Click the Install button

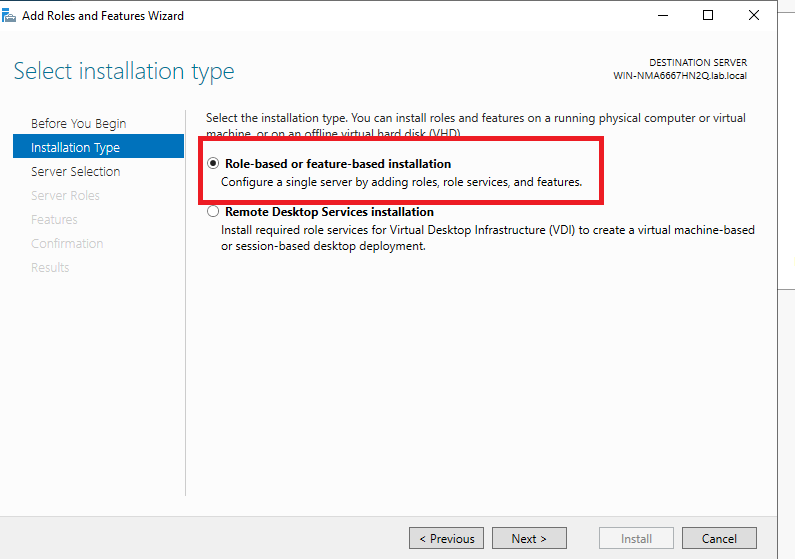(636, 538)
